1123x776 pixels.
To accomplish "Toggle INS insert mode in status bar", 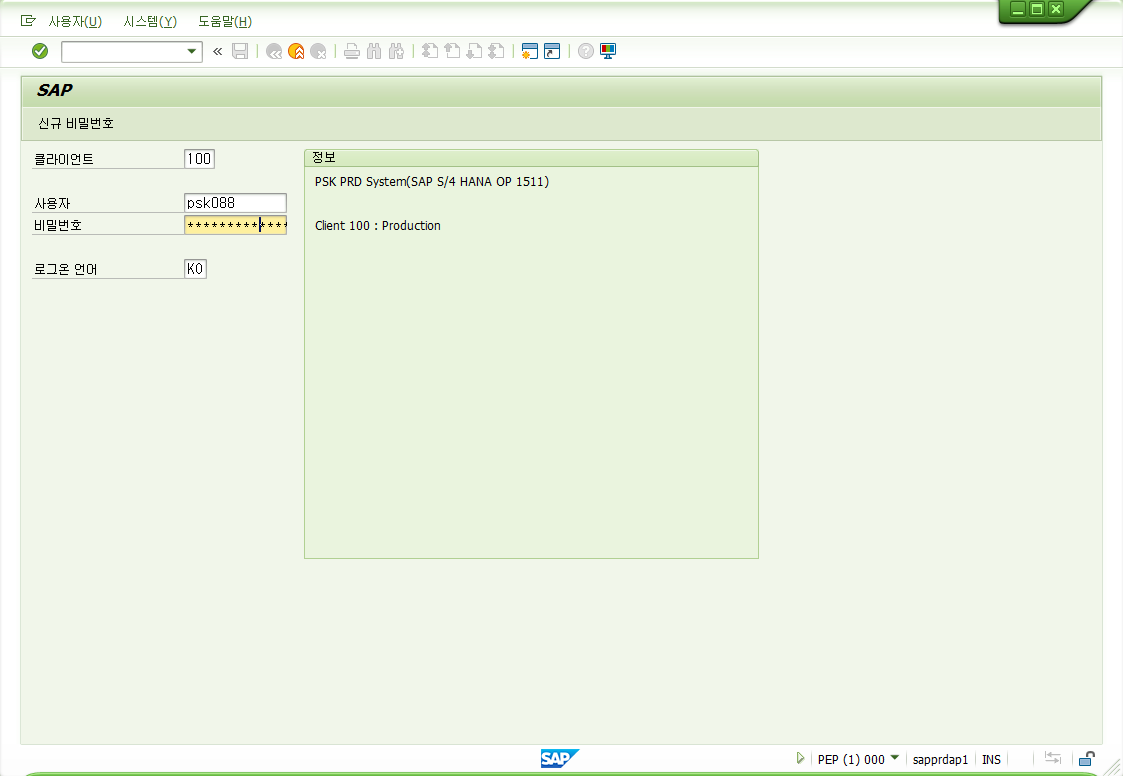I will (x=991, y=760).
